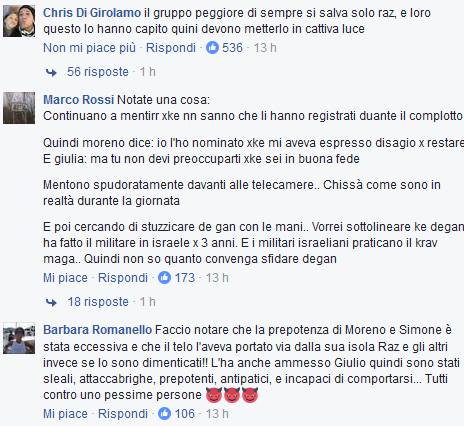
Task: Click the reply arrow icon beside 18 risposte
Action: 51,302
